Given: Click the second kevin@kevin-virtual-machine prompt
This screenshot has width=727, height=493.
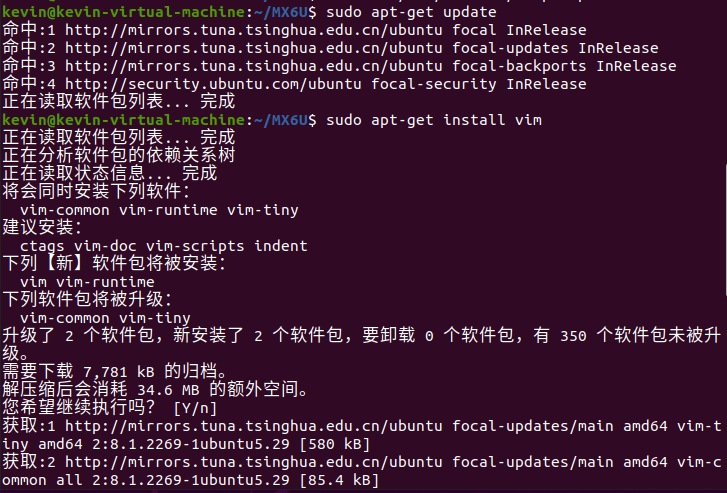Looking at the screenshot, I should pos(124,120).
